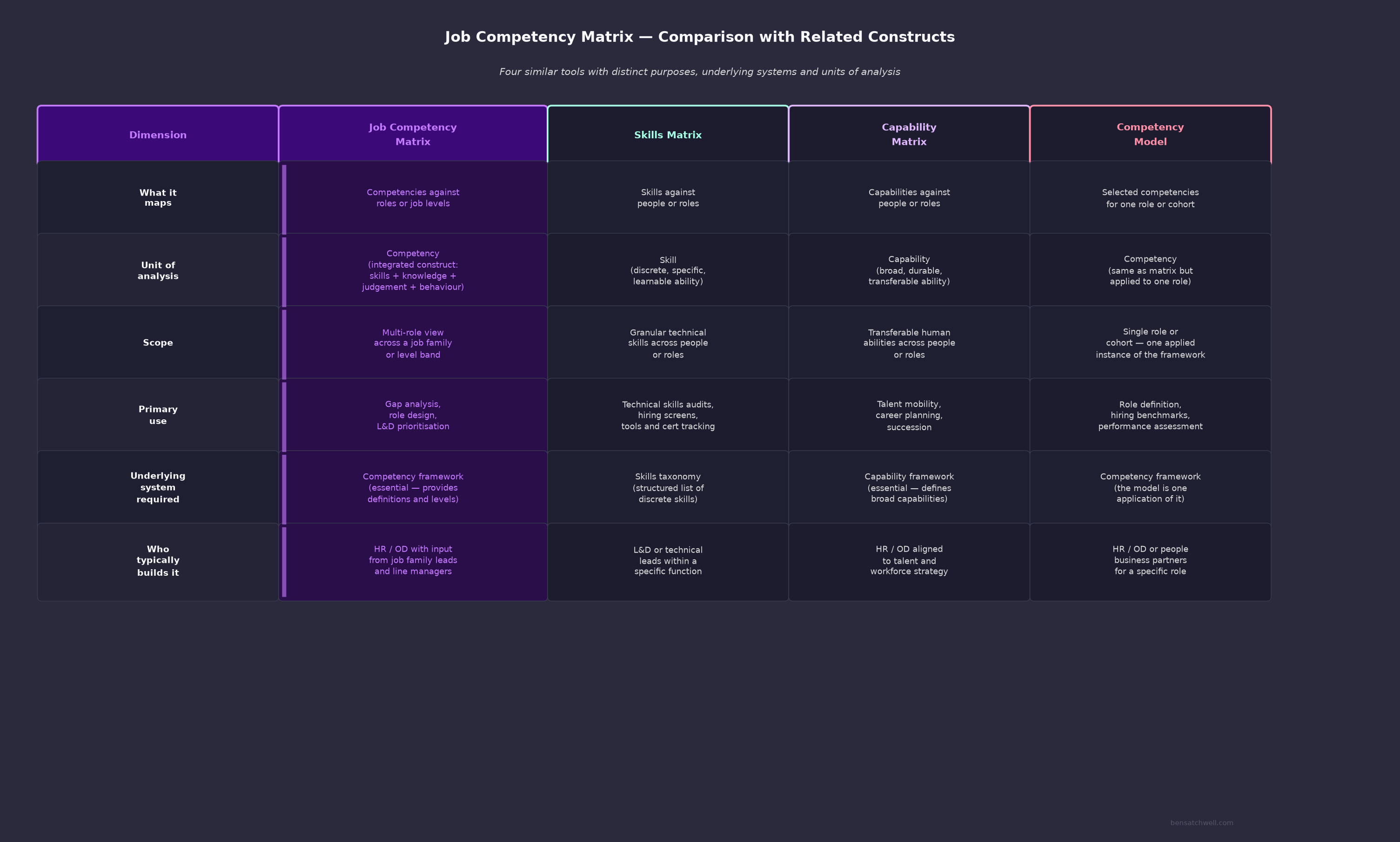Image resolution: width=1400 pixels, height=842 pixels.
Task: Click the 'What it maps' row label
Action: (158, 198)
